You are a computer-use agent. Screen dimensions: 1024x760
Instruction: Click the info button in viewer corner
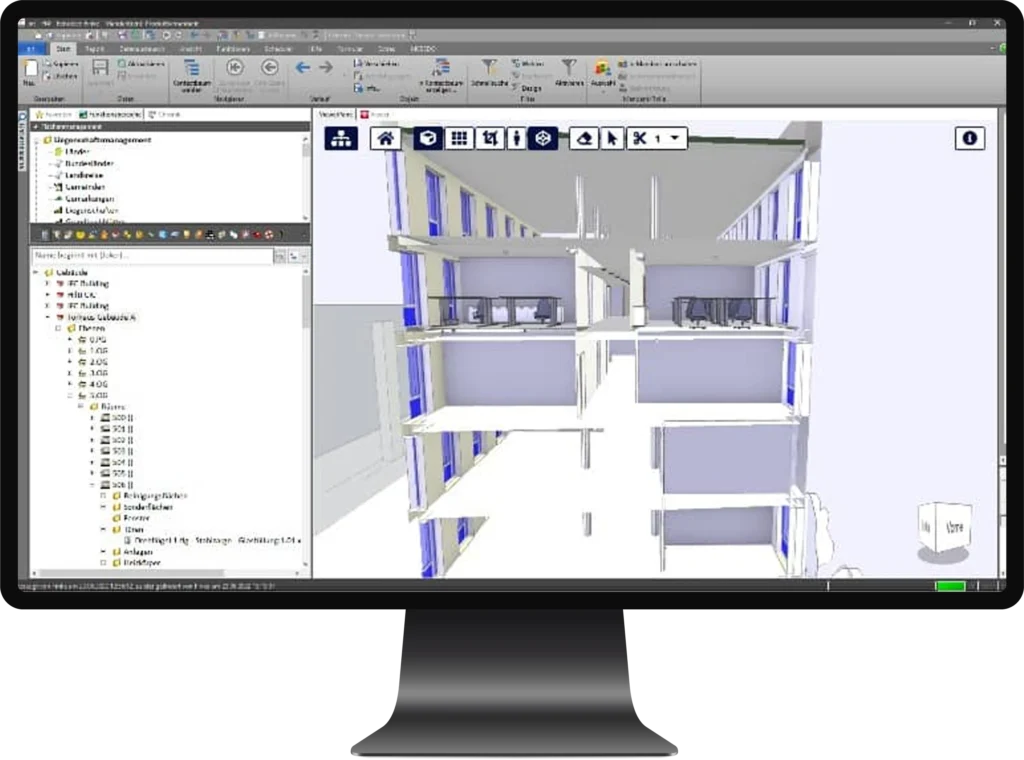969,139
